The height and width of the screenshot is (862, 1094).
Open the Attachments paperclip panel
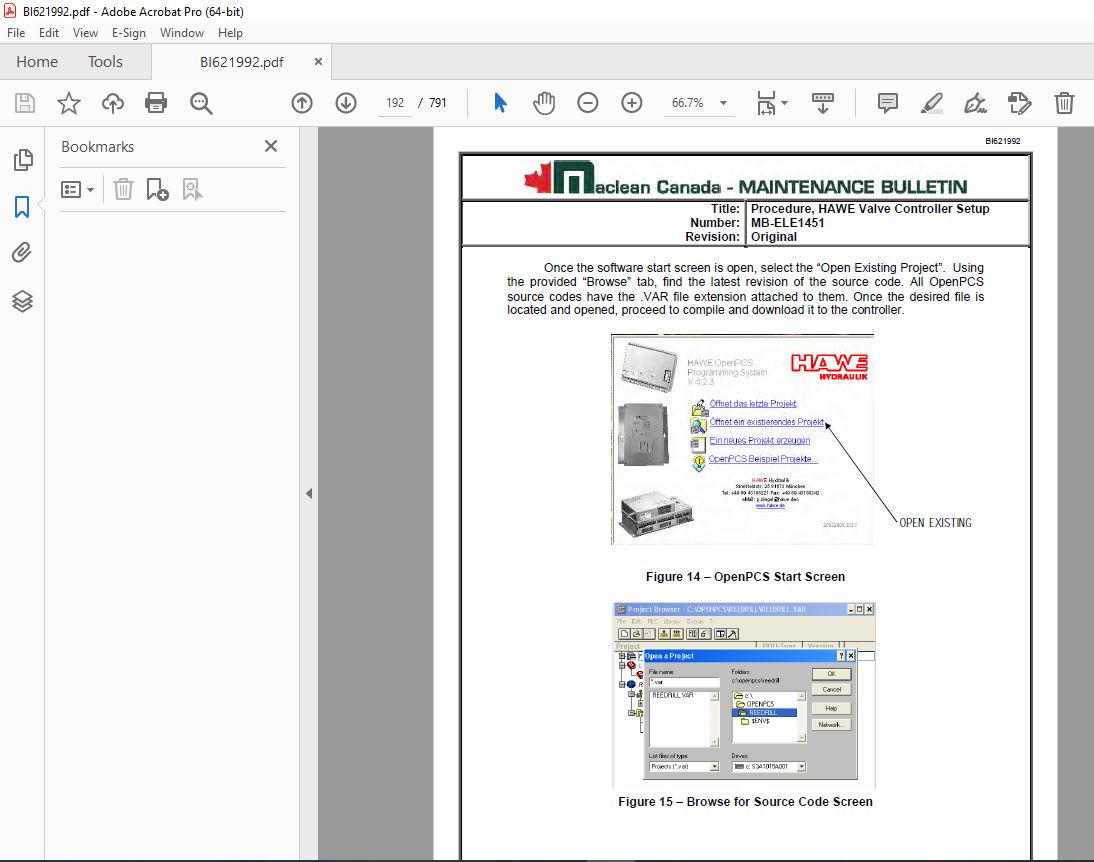click(x=22, y=253)
